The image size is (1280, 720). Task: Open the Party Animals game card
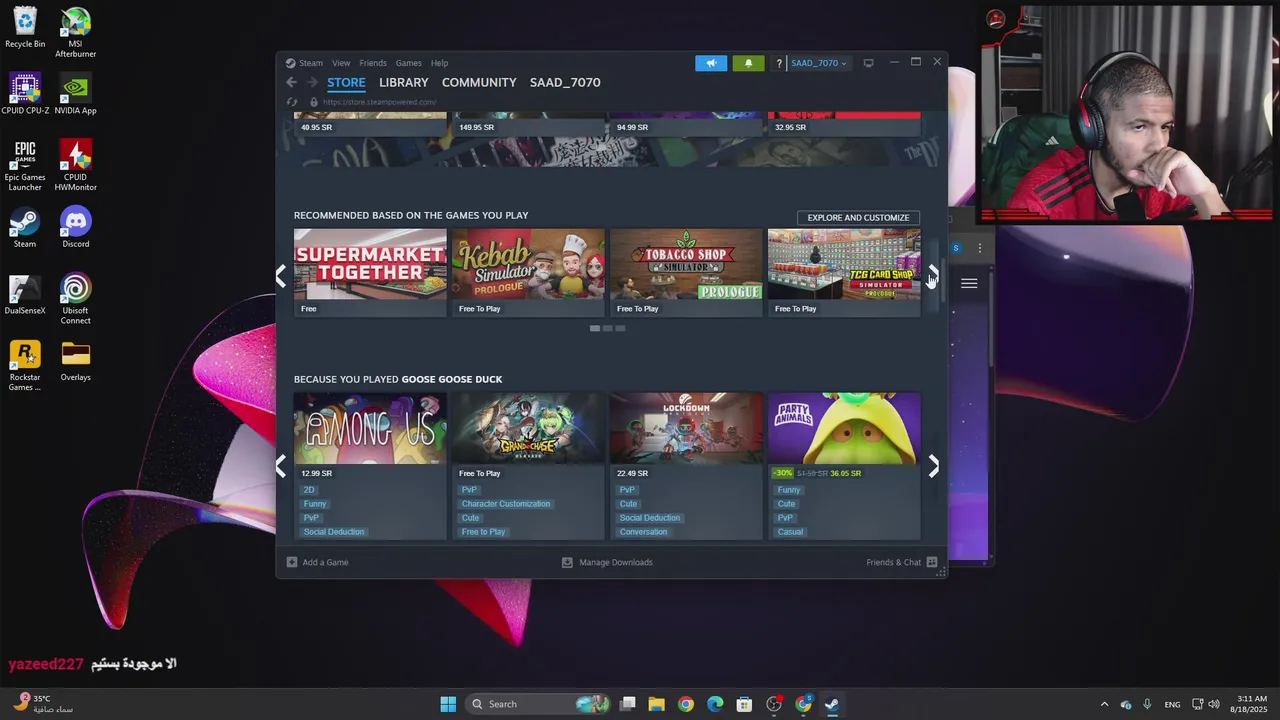pyautogui.click(x=844, y=466)
